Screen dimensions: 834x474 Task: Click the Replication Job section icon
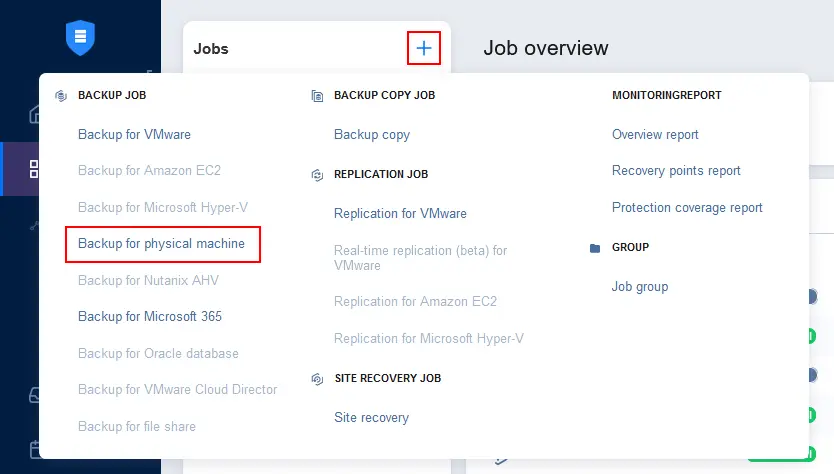317,175
